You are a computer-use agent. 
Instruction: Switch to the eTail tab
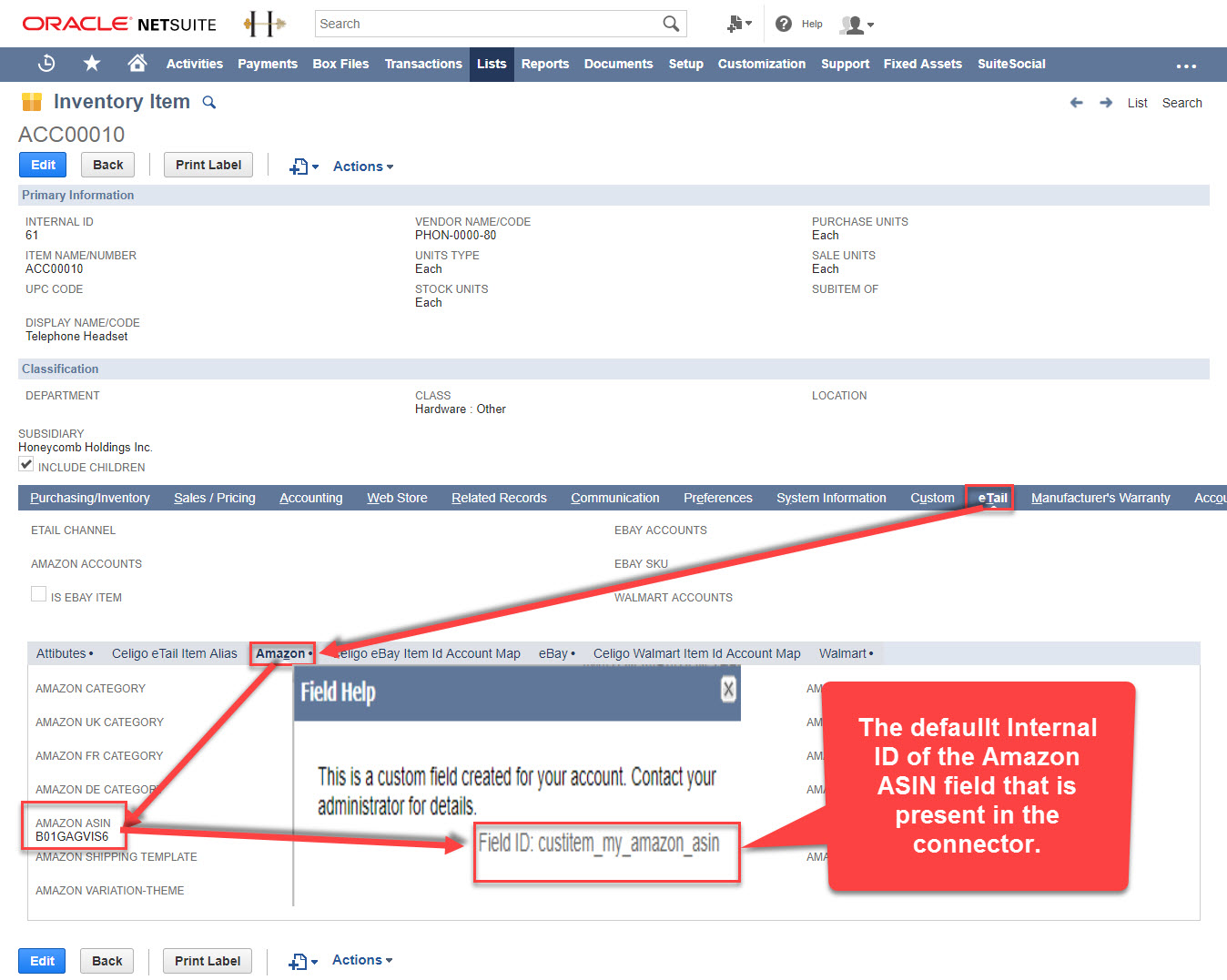click(992, 498)
